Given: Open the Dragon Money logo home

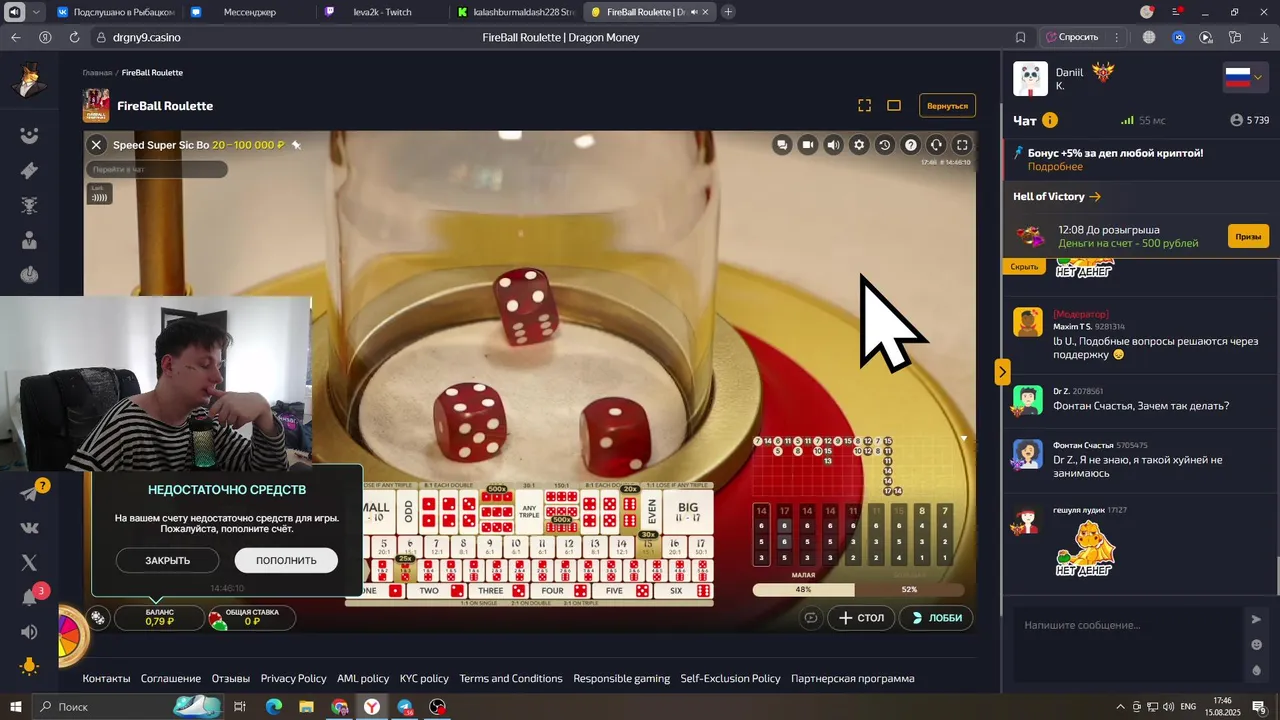Looking at the screenshot, I should tap(29, 81).
